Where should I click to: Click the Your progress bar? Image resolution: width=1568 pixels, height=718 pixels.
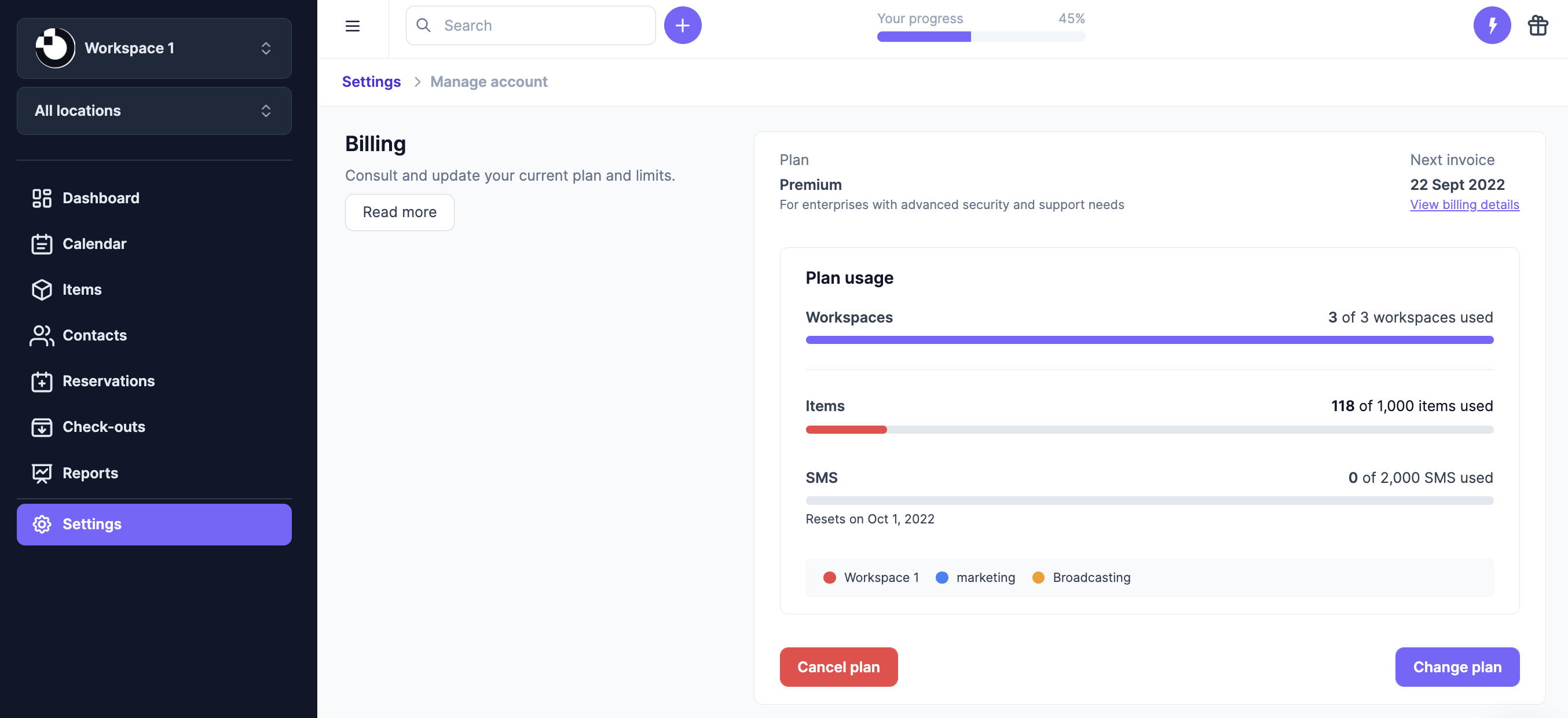click(x=981, y=37)
